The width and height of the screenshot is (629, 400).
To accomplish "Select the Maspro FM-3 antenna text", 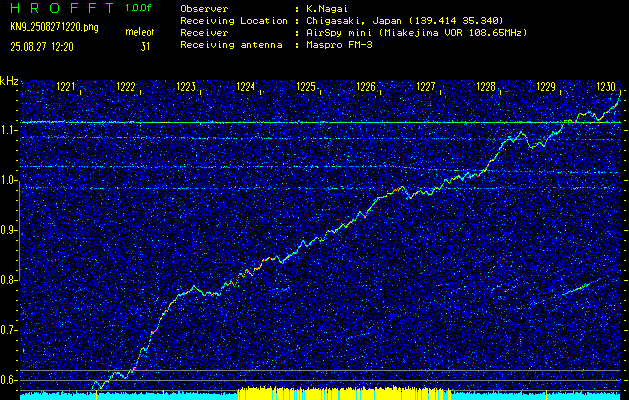I will [x=339, y=45].
